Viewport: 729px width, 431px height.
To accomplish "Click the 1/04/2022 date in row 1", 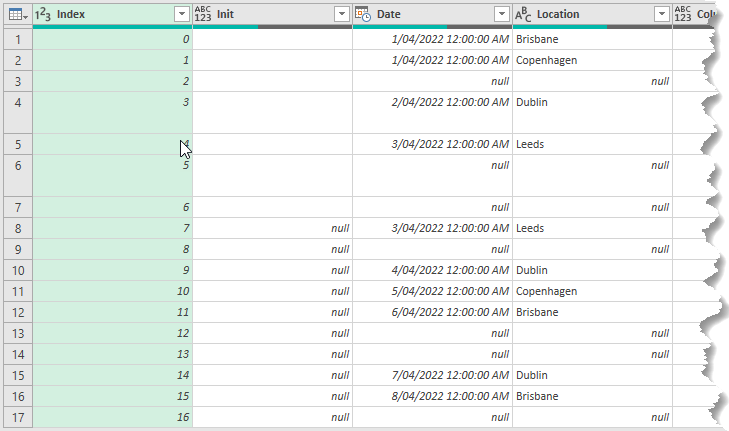I will [x=432, y=39].
